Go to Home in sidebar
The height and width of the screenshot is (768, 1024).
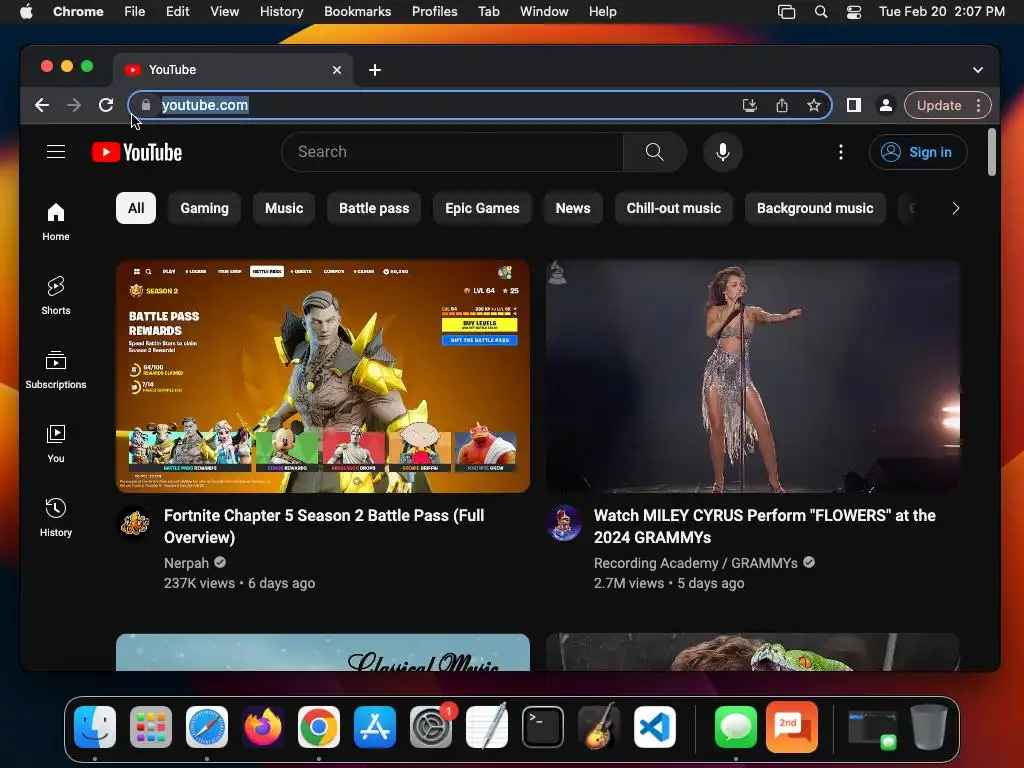56,222
